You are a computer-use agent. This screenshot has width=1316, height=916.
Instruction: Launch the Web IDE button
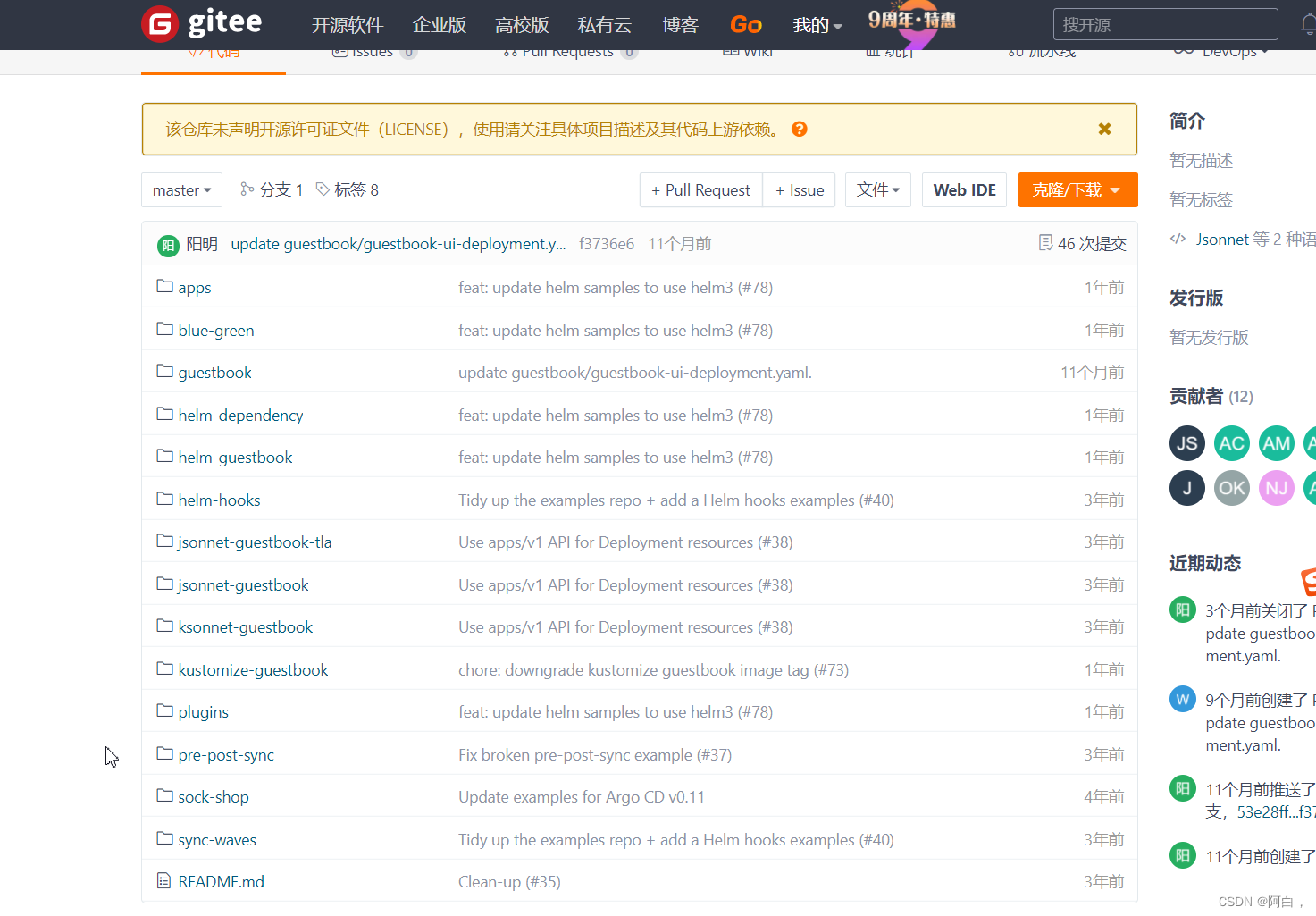965,189
